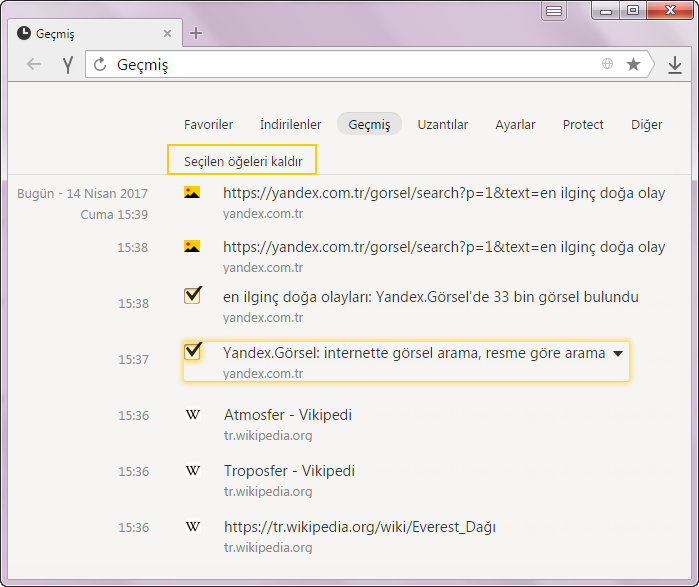Click tr.wikipedia.org under Troposfer entry
This screenshot has width=699, height=587.
coord(268,492)
